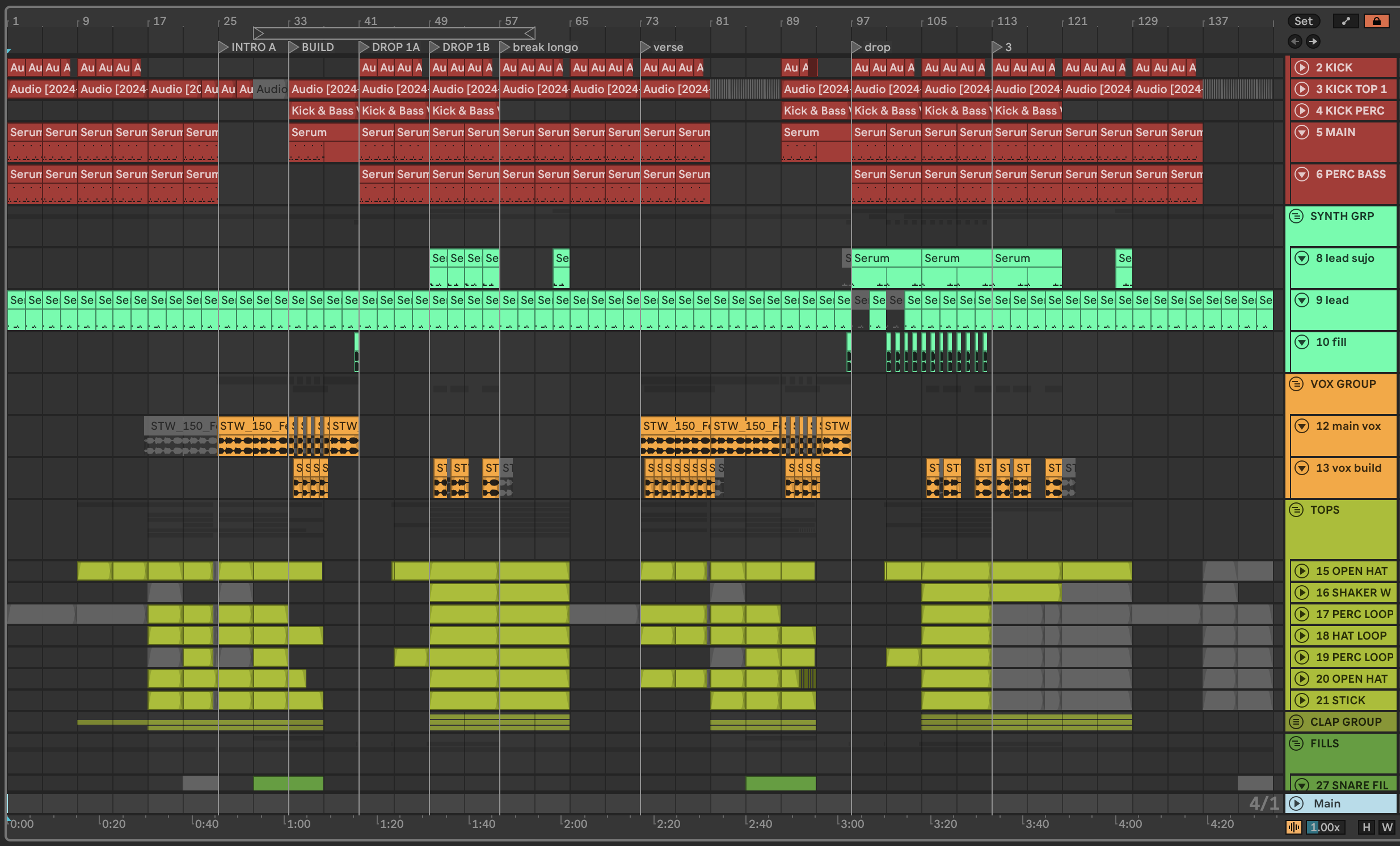Unfold the 2 KICK track arrow
The width and height of the screenshot is (1400, 846).
click(x=1301, y=67)
